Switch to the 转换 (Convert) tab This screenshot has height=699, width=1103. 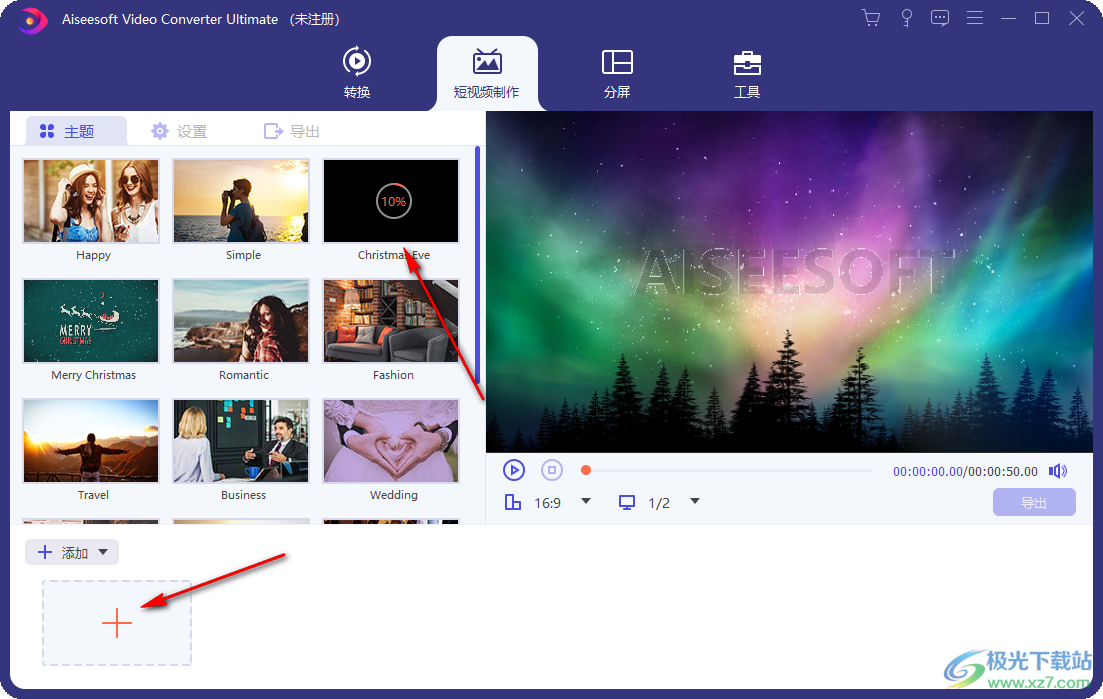pos(357,72)
